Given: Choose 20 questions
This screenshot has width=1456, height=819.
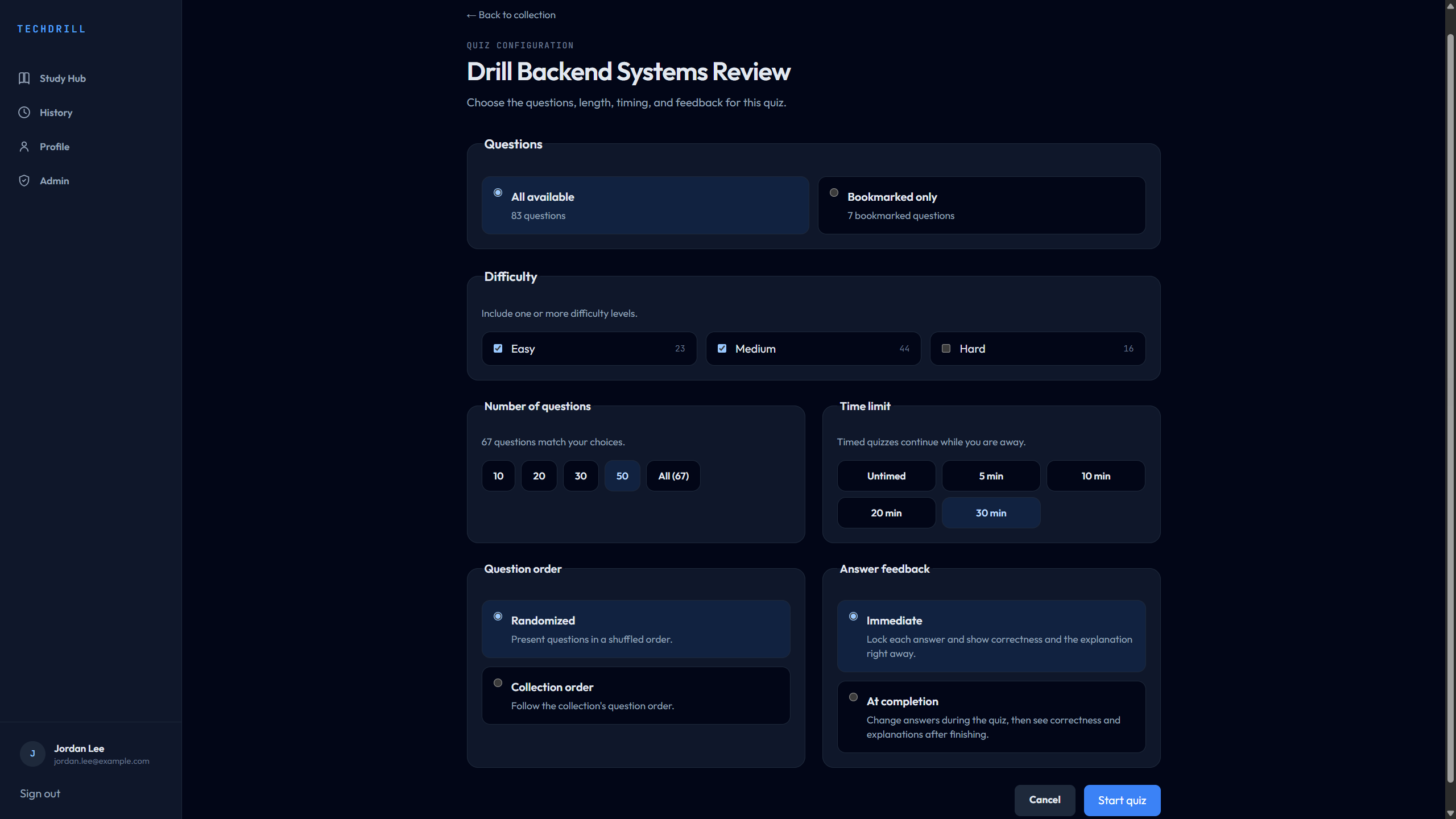Looking at the screenshot, I should point(539,476).
